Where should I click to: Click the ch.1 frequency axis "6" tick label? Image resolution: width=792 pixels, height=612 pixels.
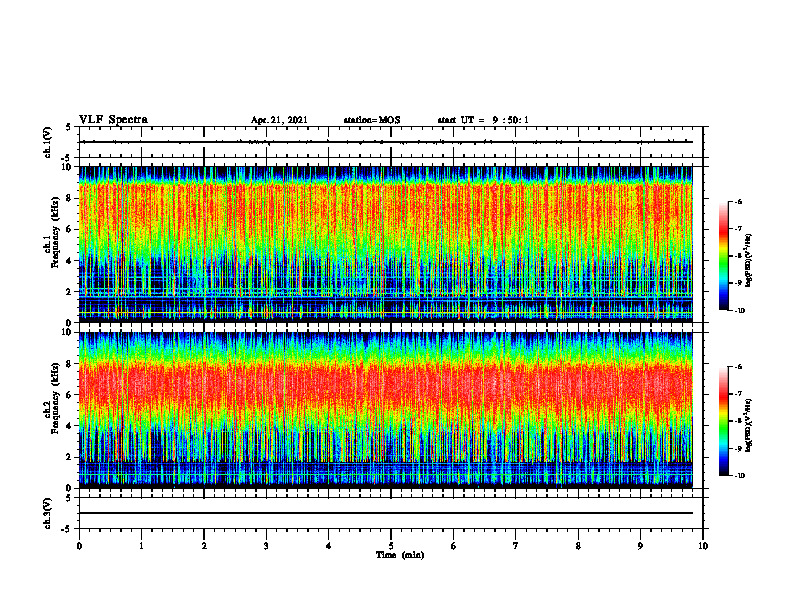70,229
